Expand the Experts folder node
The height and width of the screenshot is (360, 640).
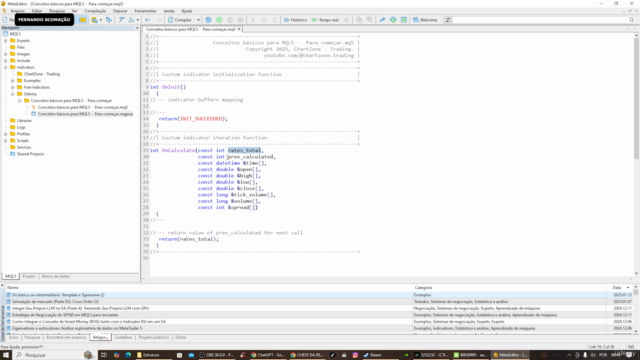click(6, 41)
